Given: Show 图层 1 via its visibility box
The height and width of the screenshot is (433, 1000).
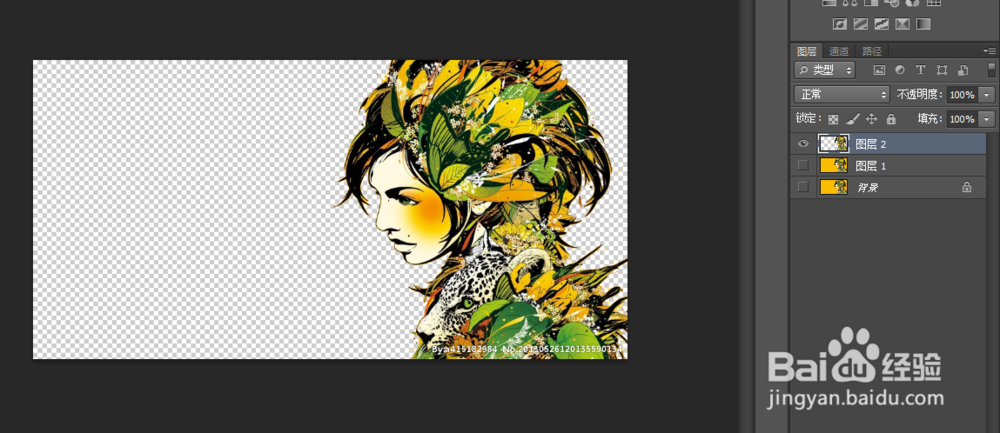Looking at the screenshot, I should (804, 166).
